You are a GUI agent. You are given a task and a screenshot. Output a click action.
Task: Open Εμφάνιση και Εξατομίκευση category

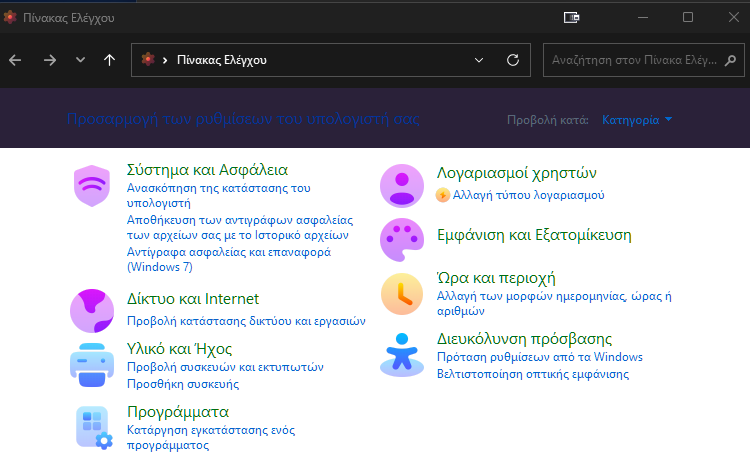pos(534,235)
